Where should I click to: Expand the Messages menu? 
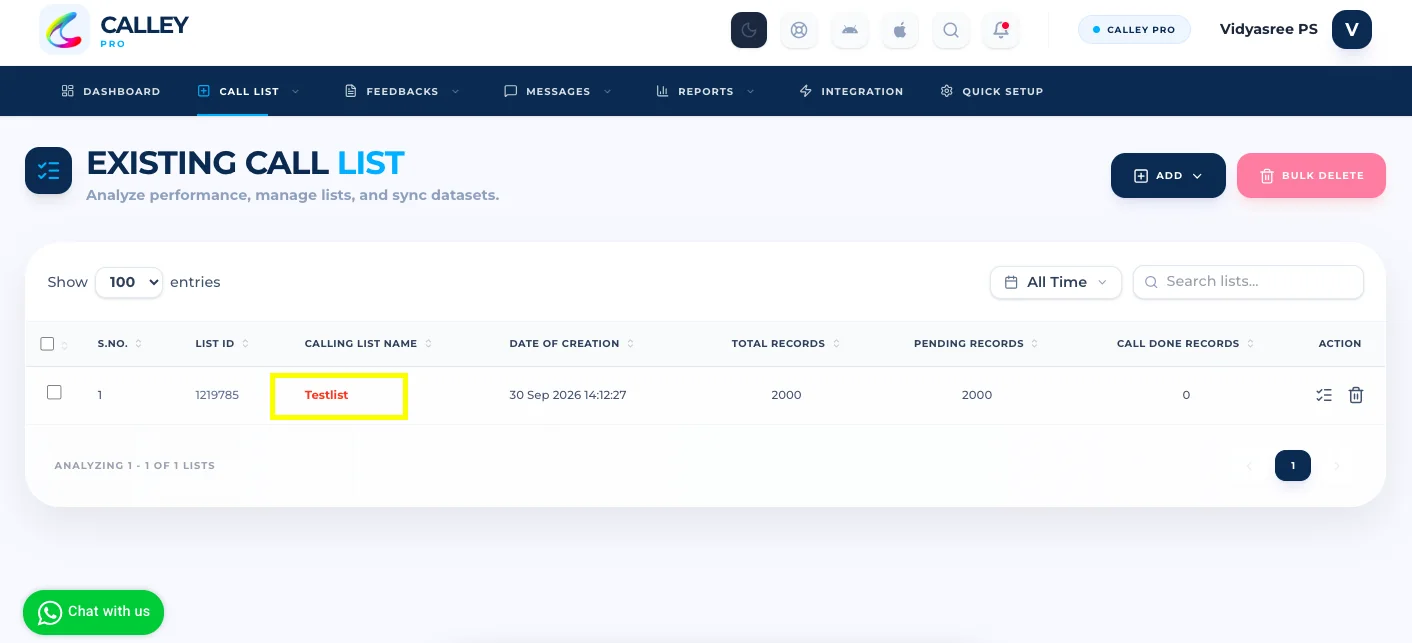[x=558, y=91]
